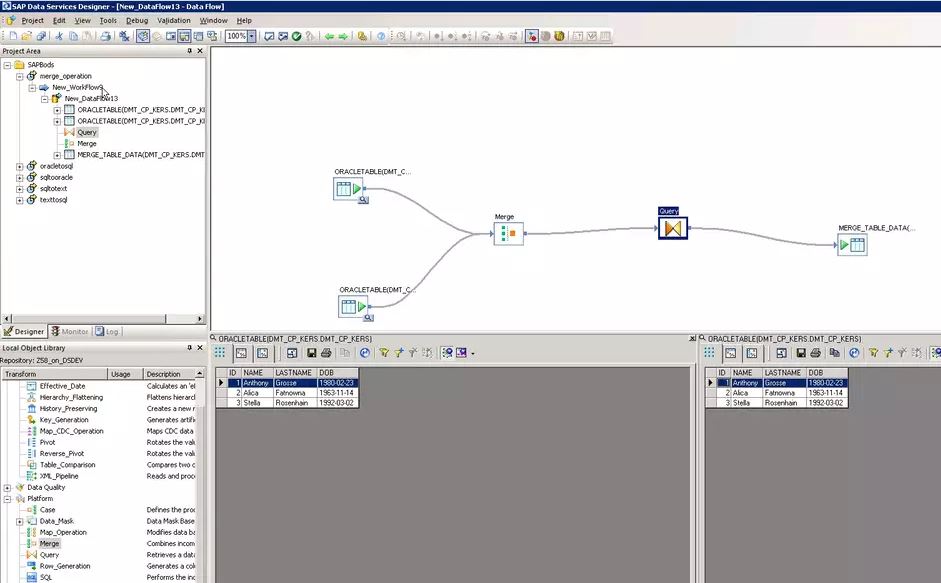Screen dimensions: 941x583
Task: Click 'Stella' cell in right data viewer
Action: 745,403
